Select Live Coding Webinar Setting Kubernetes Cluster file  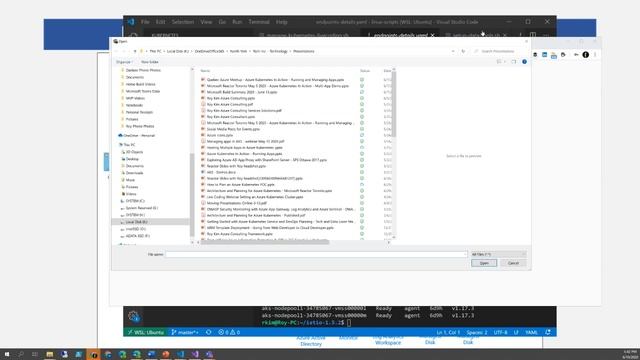click(x=255, y=197)
